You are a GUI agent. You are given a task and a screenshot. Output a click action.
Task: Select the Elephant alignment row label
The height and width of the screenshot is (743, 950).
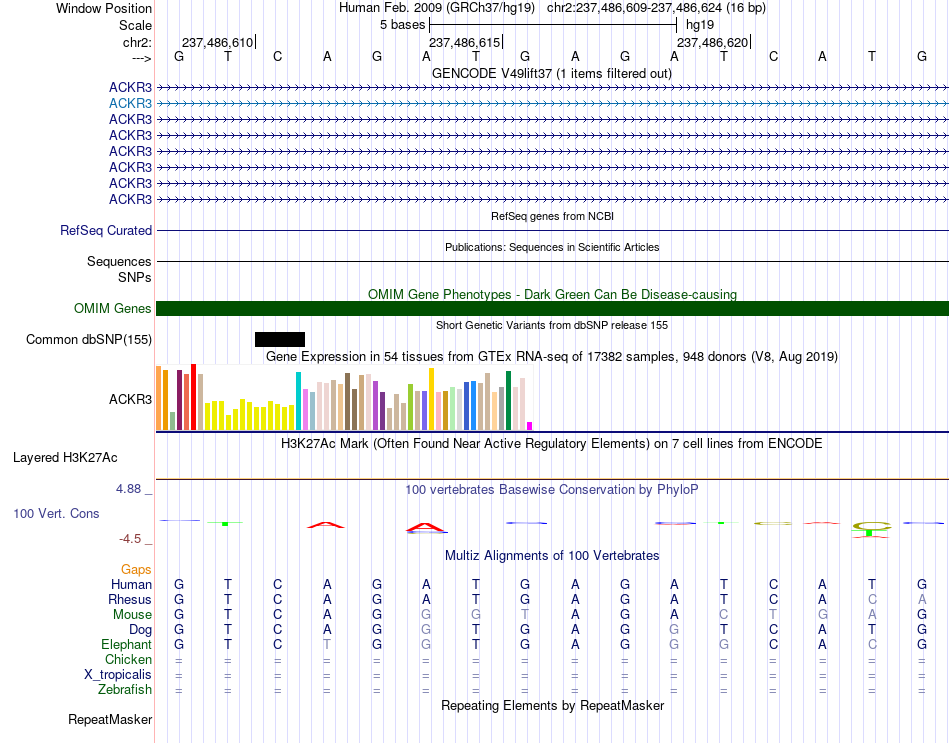tap(127, 644)
